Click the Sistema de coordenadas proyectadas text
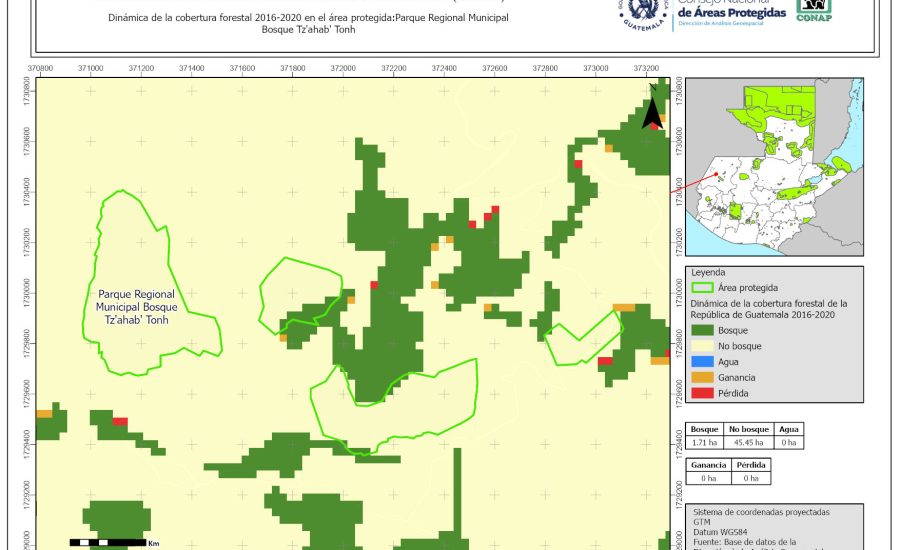900x550 pixels. pos(761,512)
